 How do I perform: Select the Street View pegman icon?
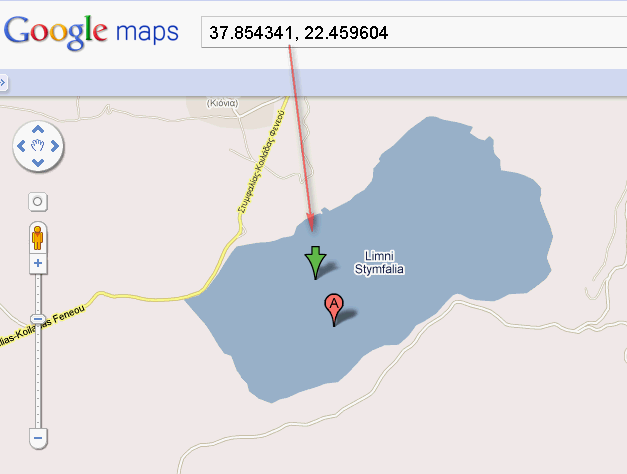click(38, 238)
